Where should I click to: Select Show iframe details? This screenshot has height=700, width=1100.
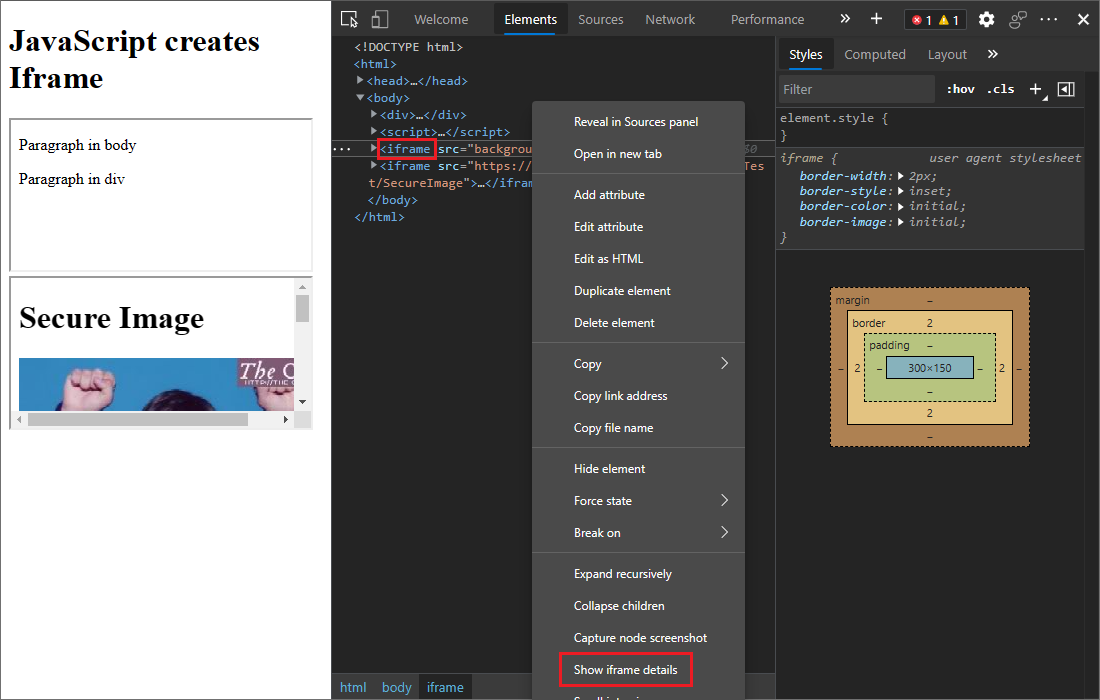[638, 670]
